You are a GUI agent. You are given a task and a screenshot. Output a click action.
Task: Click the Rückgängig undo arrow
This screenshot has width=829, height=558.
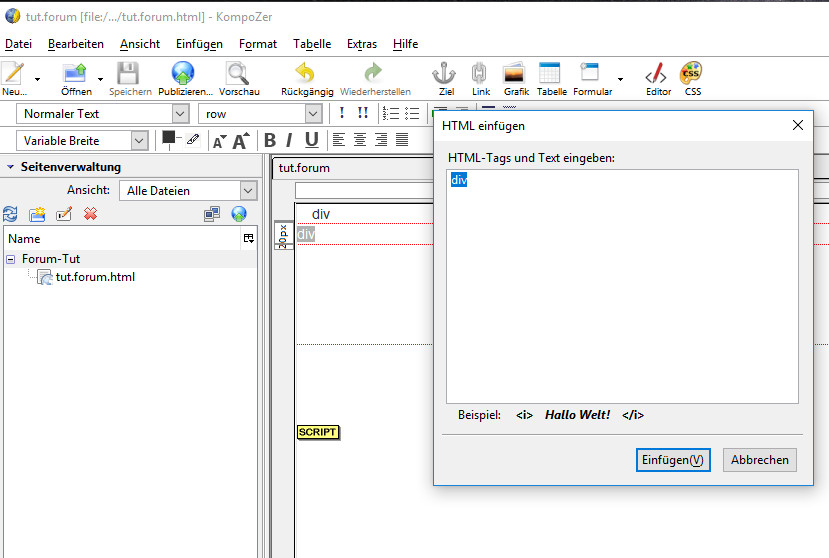[x=305, y=72]
